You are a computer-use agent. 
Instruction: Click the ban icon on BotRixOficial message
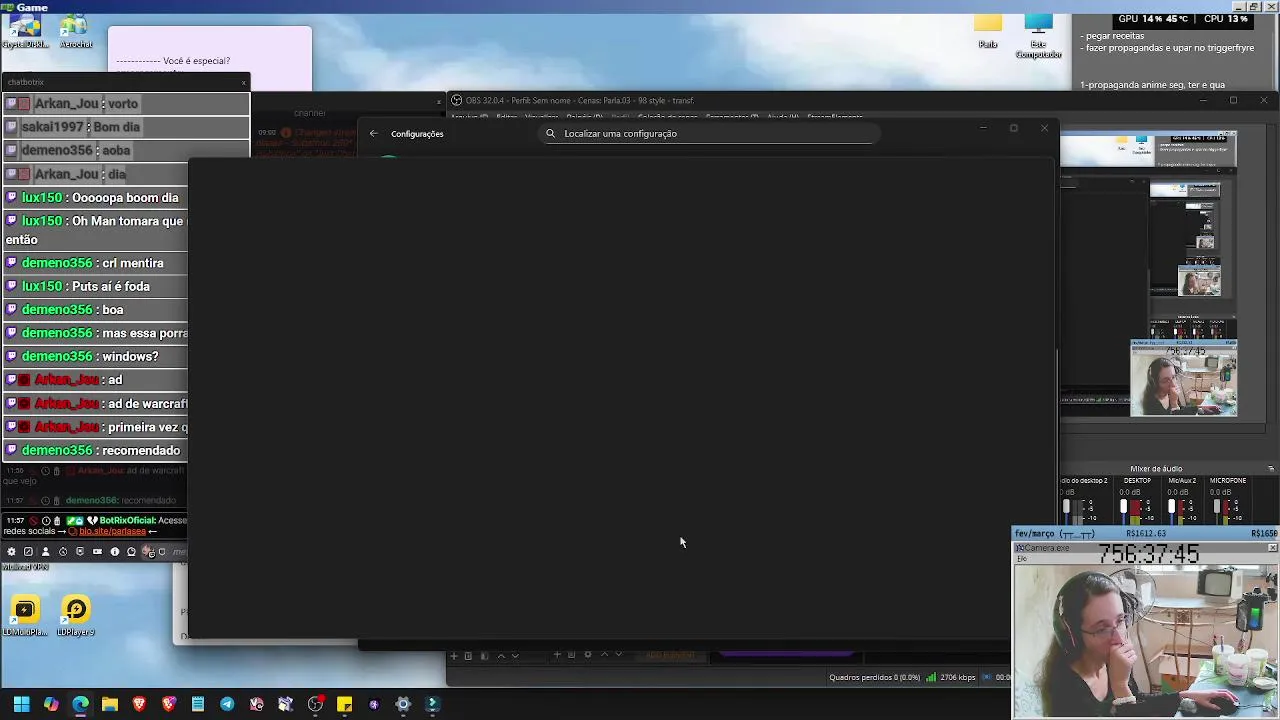pyautogui.click(x=33, y=521)
